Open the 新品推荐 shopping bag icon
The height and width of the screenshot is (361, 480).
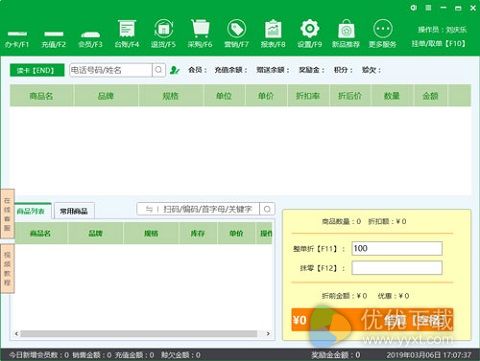346,34
